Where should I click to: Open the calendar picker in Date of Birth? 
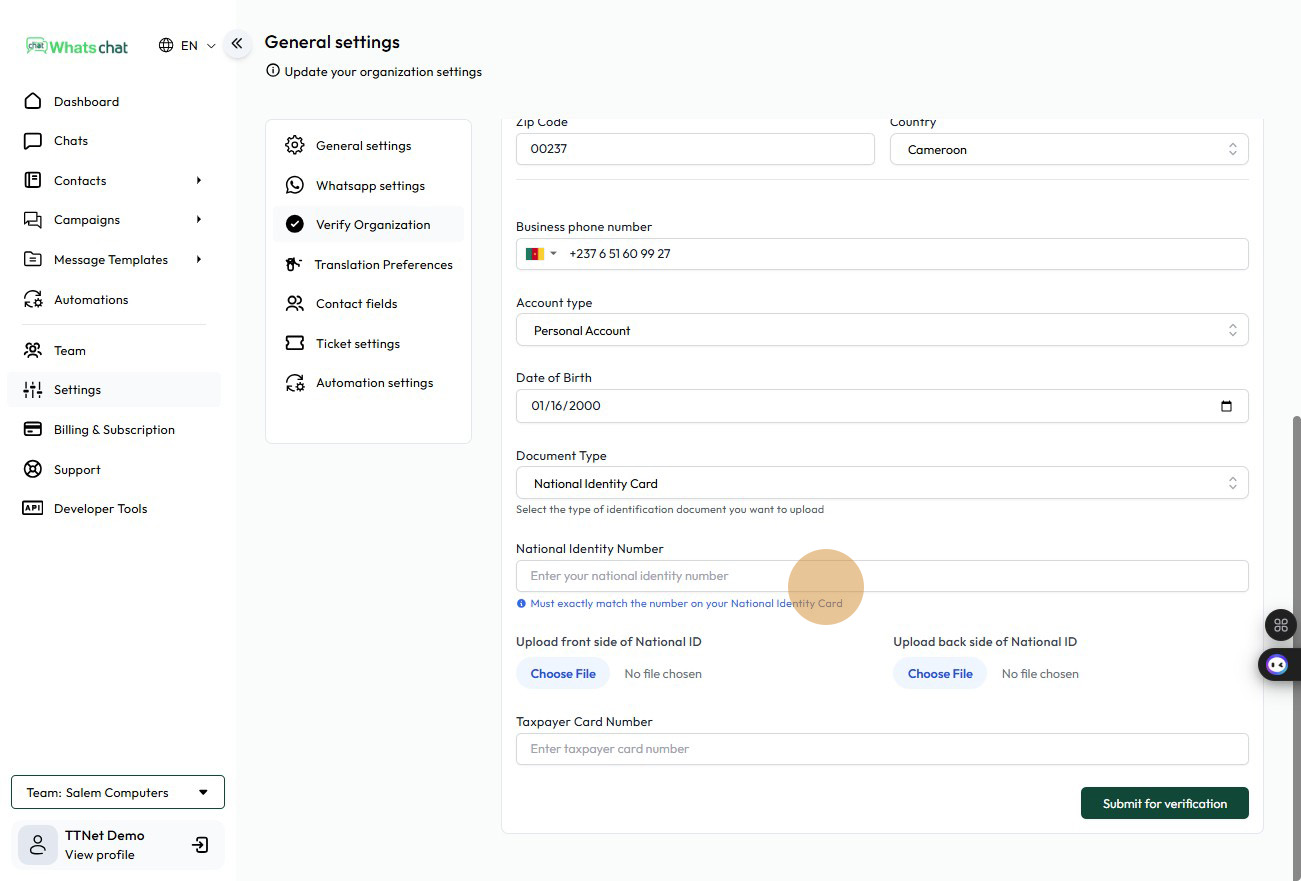coord(1226,406)
